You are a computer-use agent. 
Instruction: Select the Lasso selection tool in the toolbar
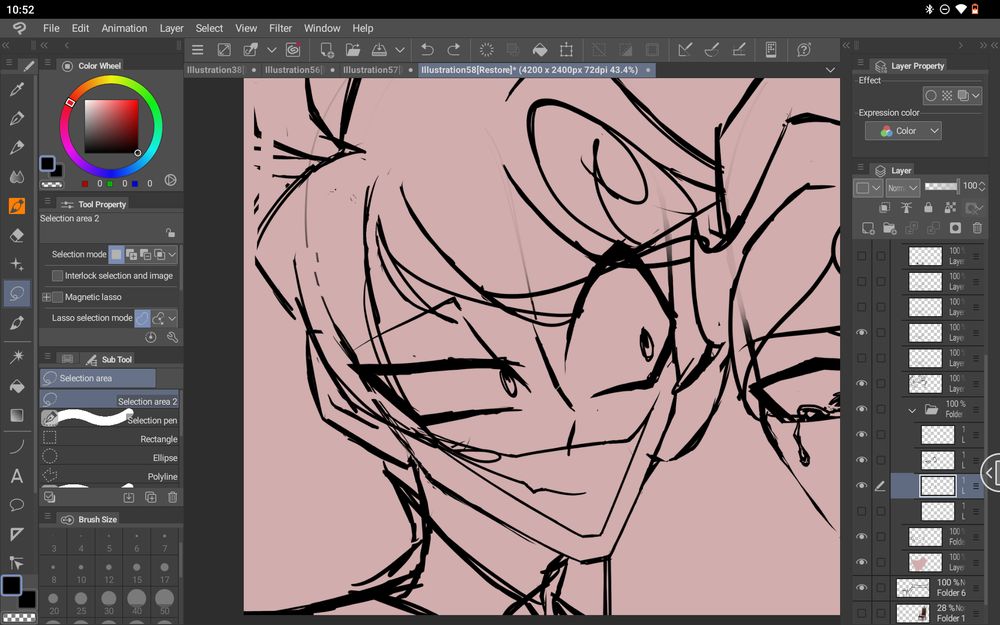coord(17,294)
